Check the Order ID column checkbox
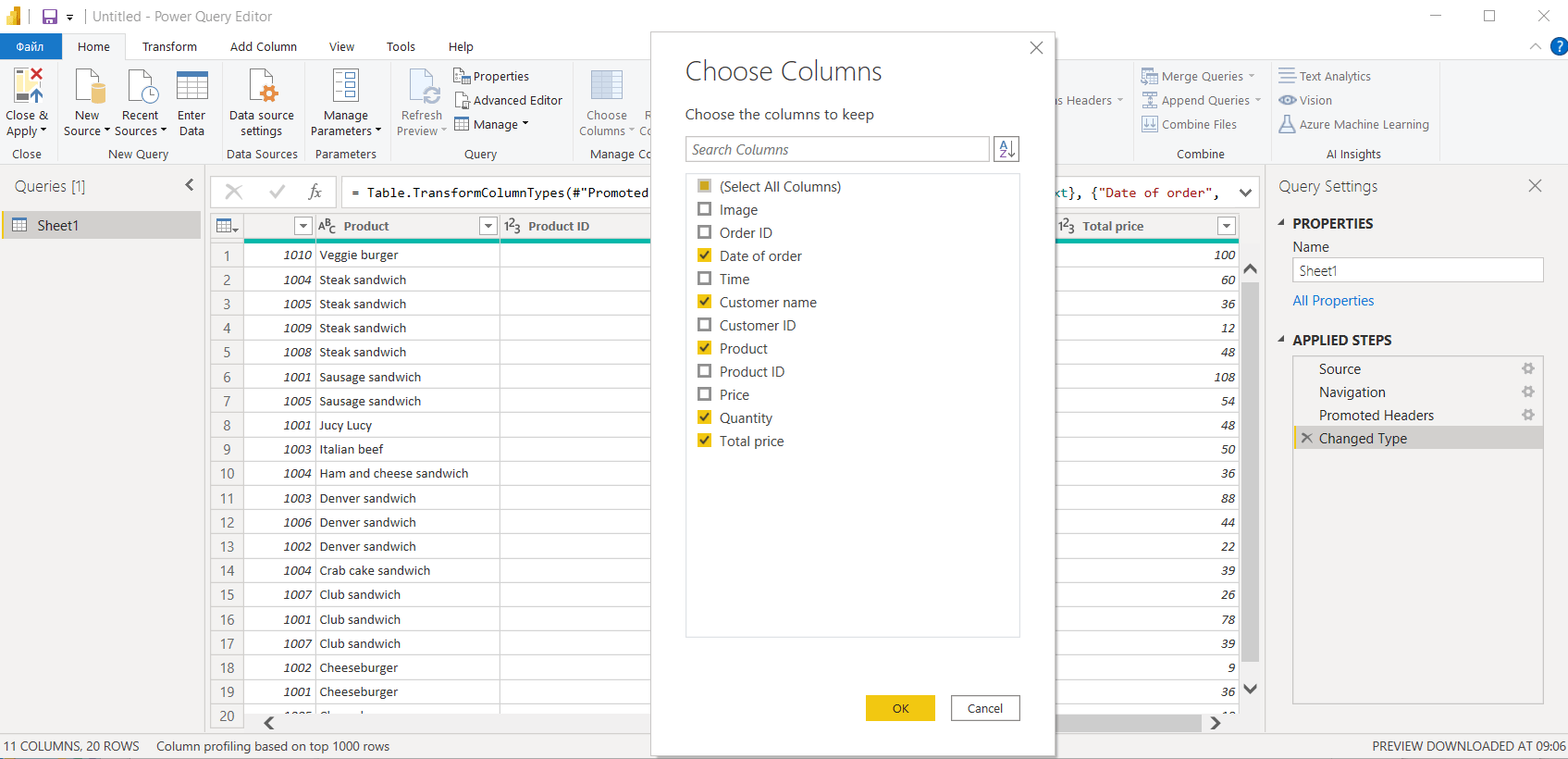Screen dimensions: 1568x759 [x=704, y=232]
